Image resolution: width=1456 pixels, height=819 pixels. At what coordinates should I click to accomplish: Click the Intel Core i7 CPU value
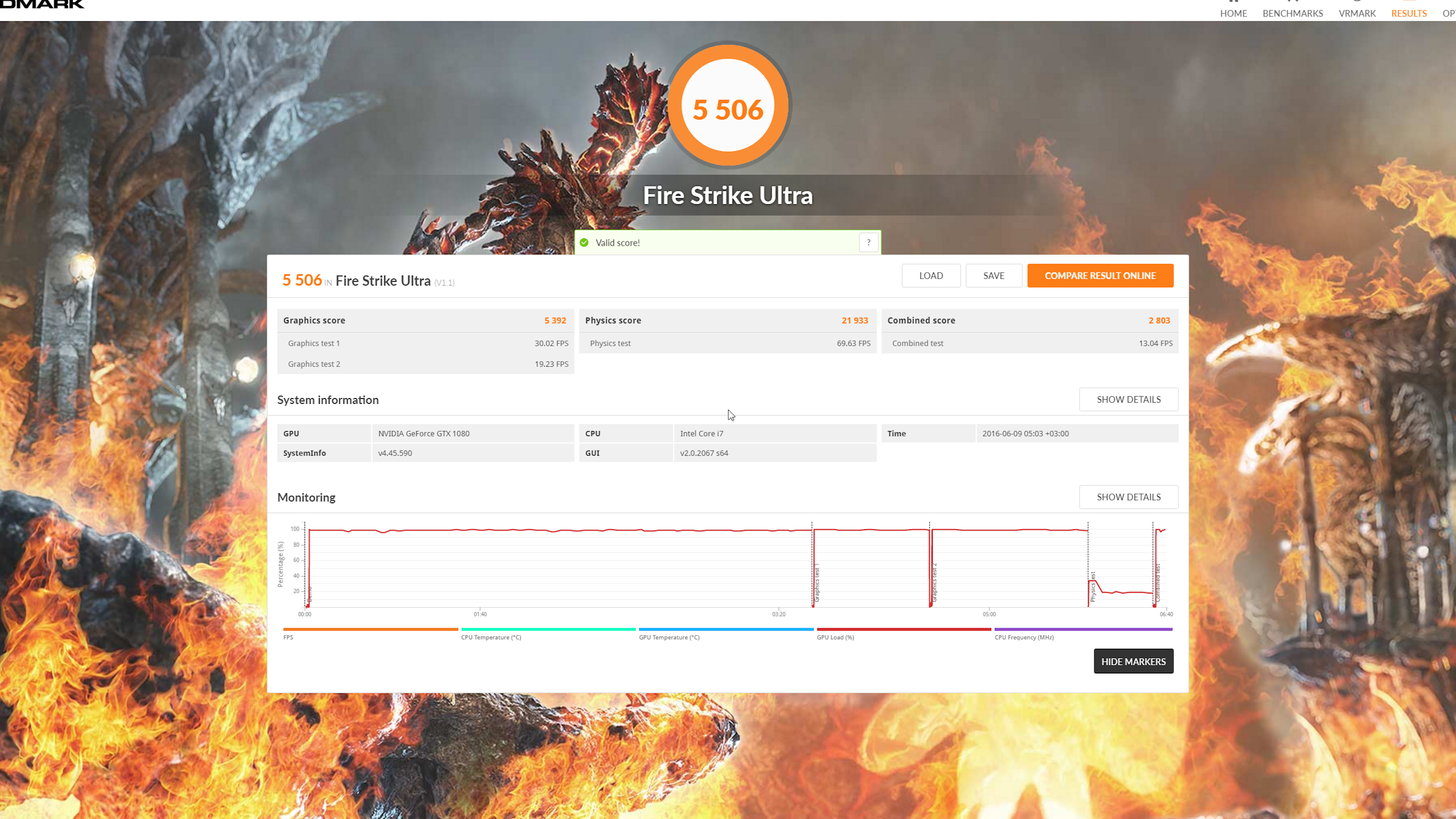(x=701, y=433)
